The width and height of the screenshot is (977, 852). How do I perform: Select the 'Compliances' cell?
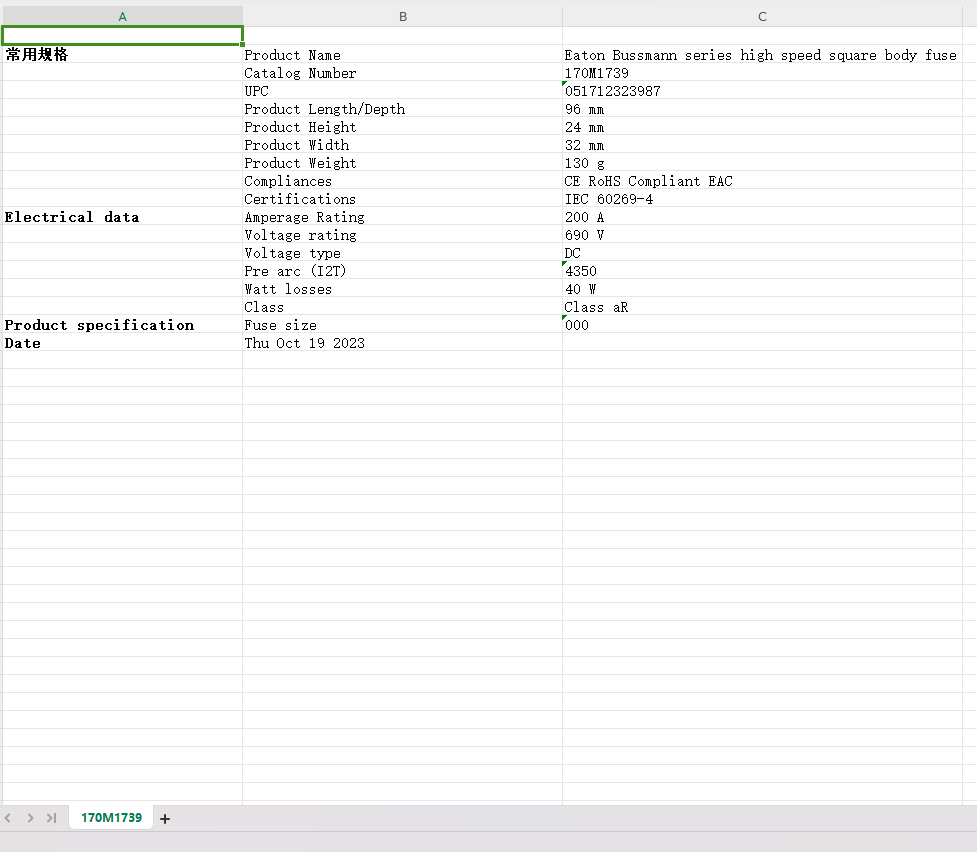(x=403, y=181)
